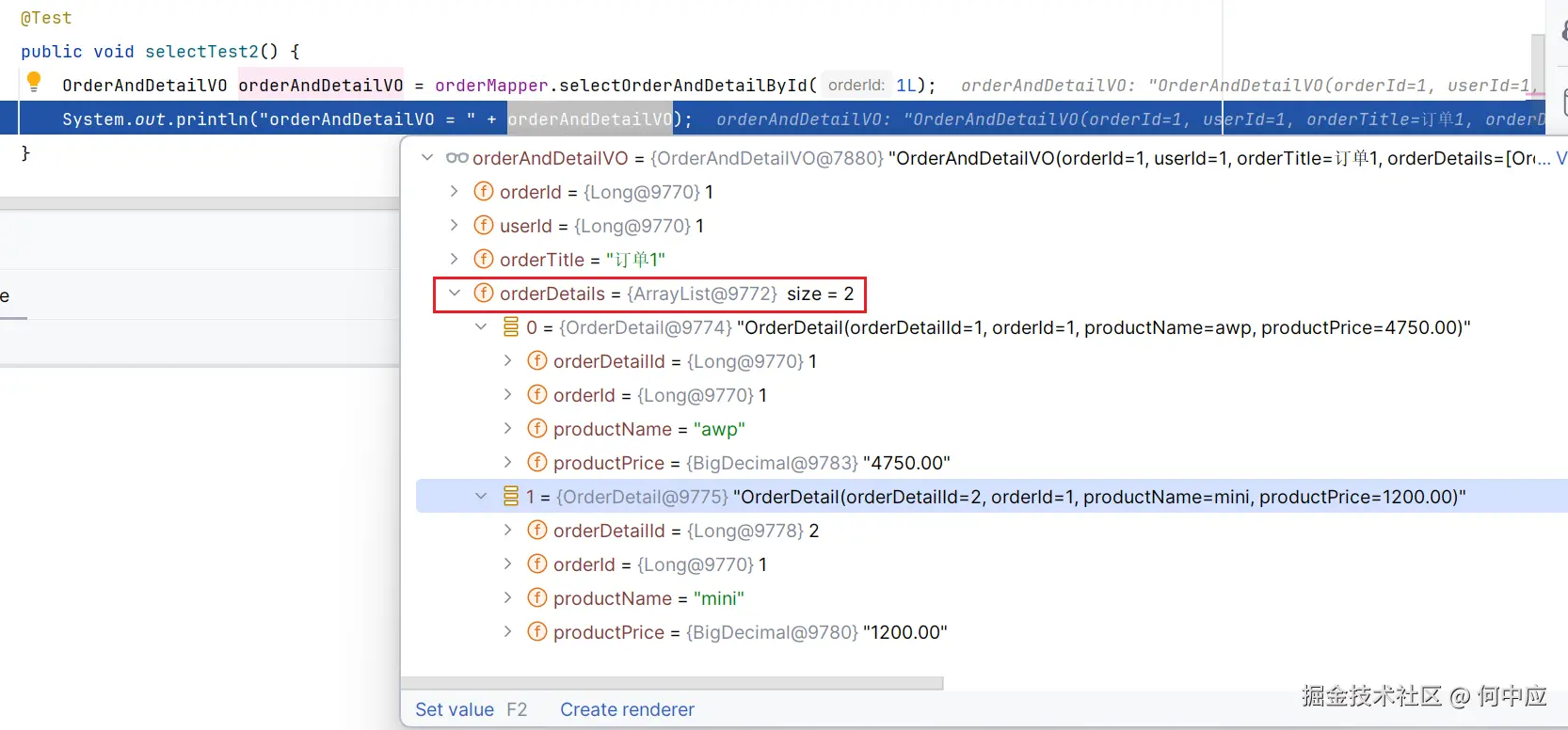Expand productName mini node
Image resolution: width=1568 pixels, height=730 pixels.
508,598
